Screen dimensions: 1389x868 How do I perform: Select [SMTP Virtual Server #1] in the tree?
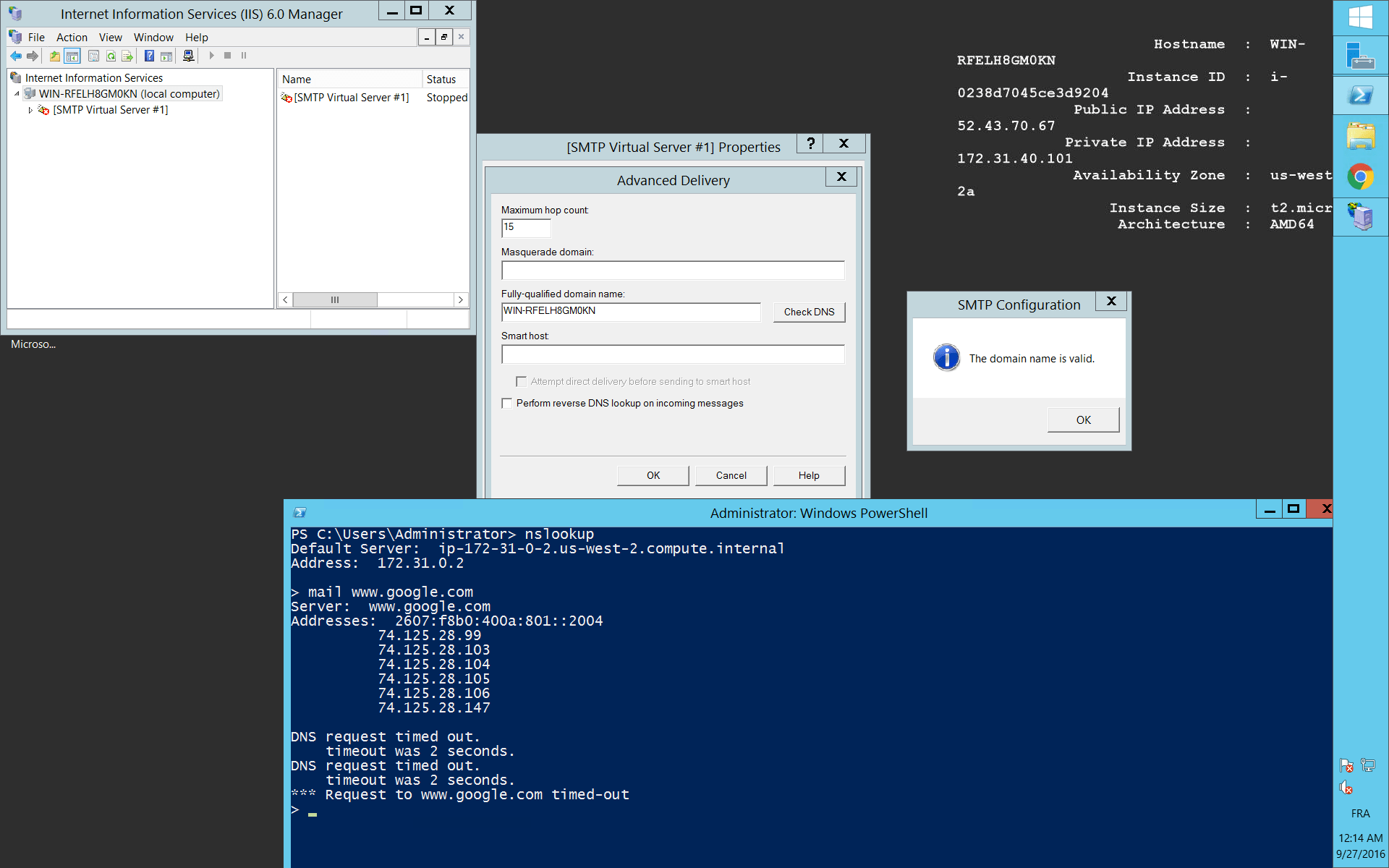point(110,110)
